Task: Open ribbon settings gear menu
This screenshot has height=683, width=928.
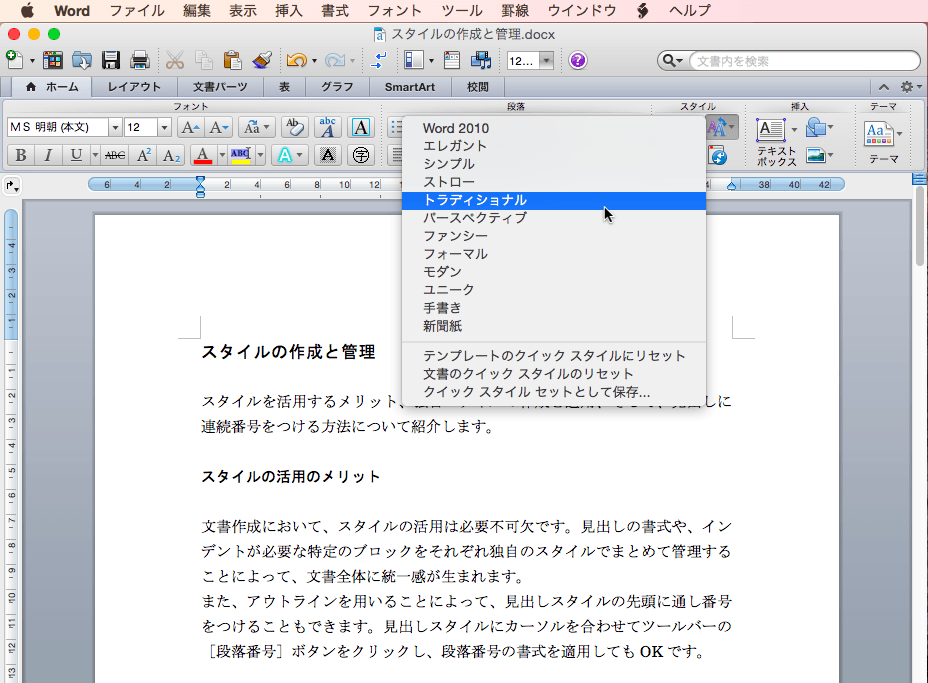Action: pos(910,87)
